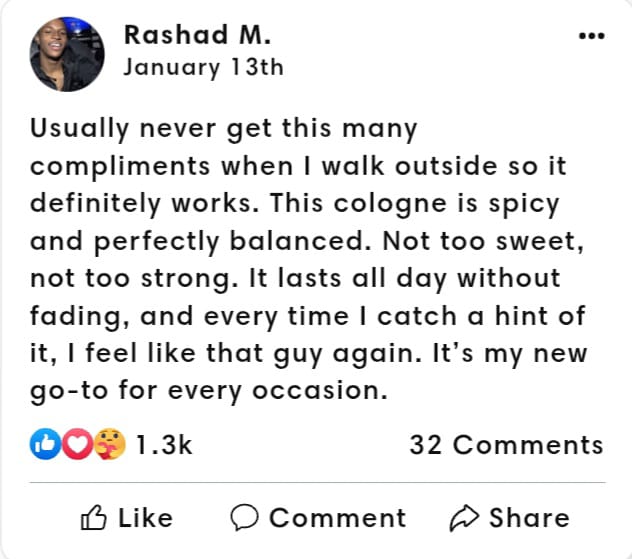Open the three-dot post options menu
632x559 pixels.
coord(592,36)
